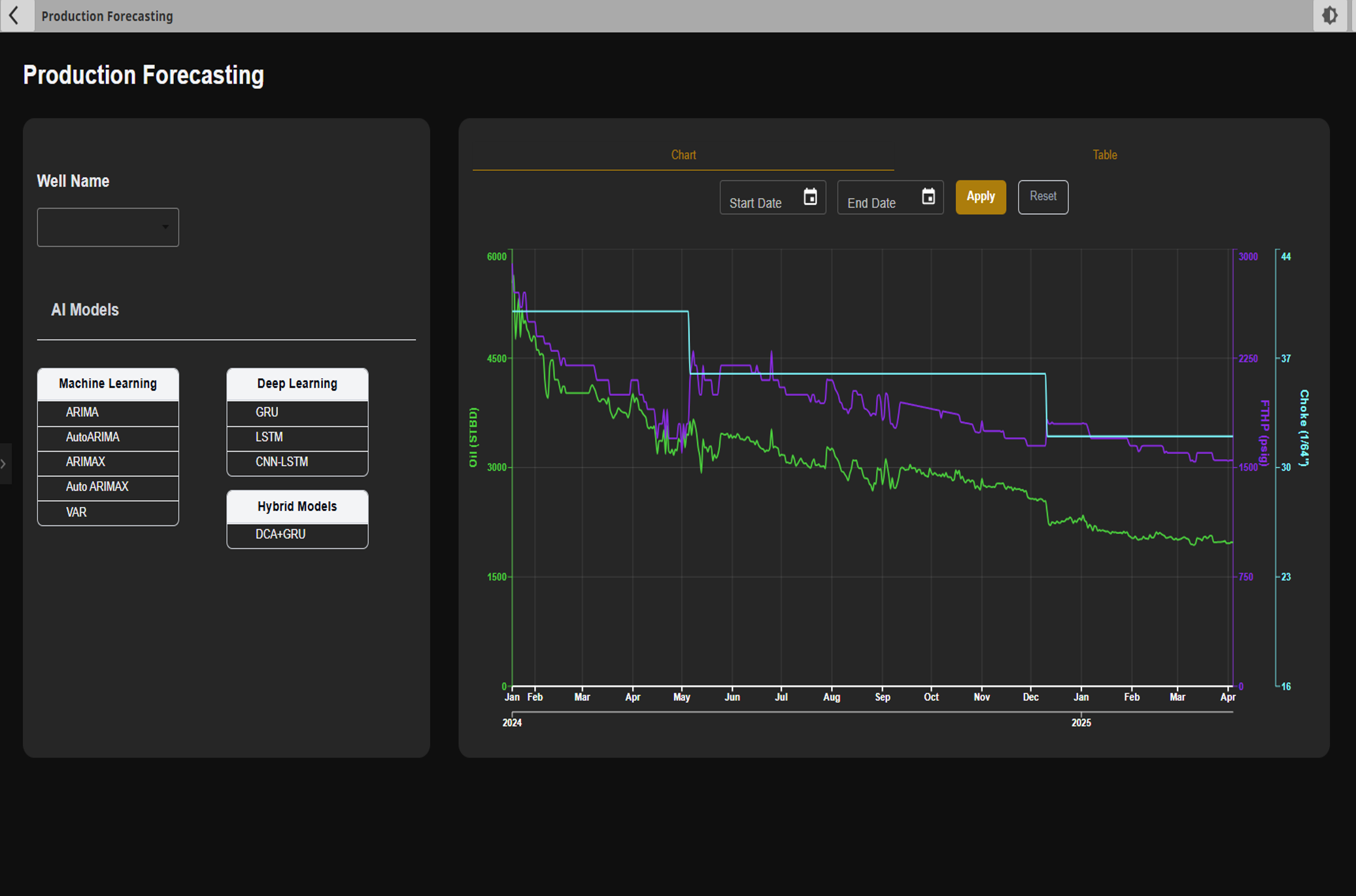Image resolution: width=1356 pixels, height=896 pixels.
Task: Click the Apply date filter button
Action: tap(981, 197)
